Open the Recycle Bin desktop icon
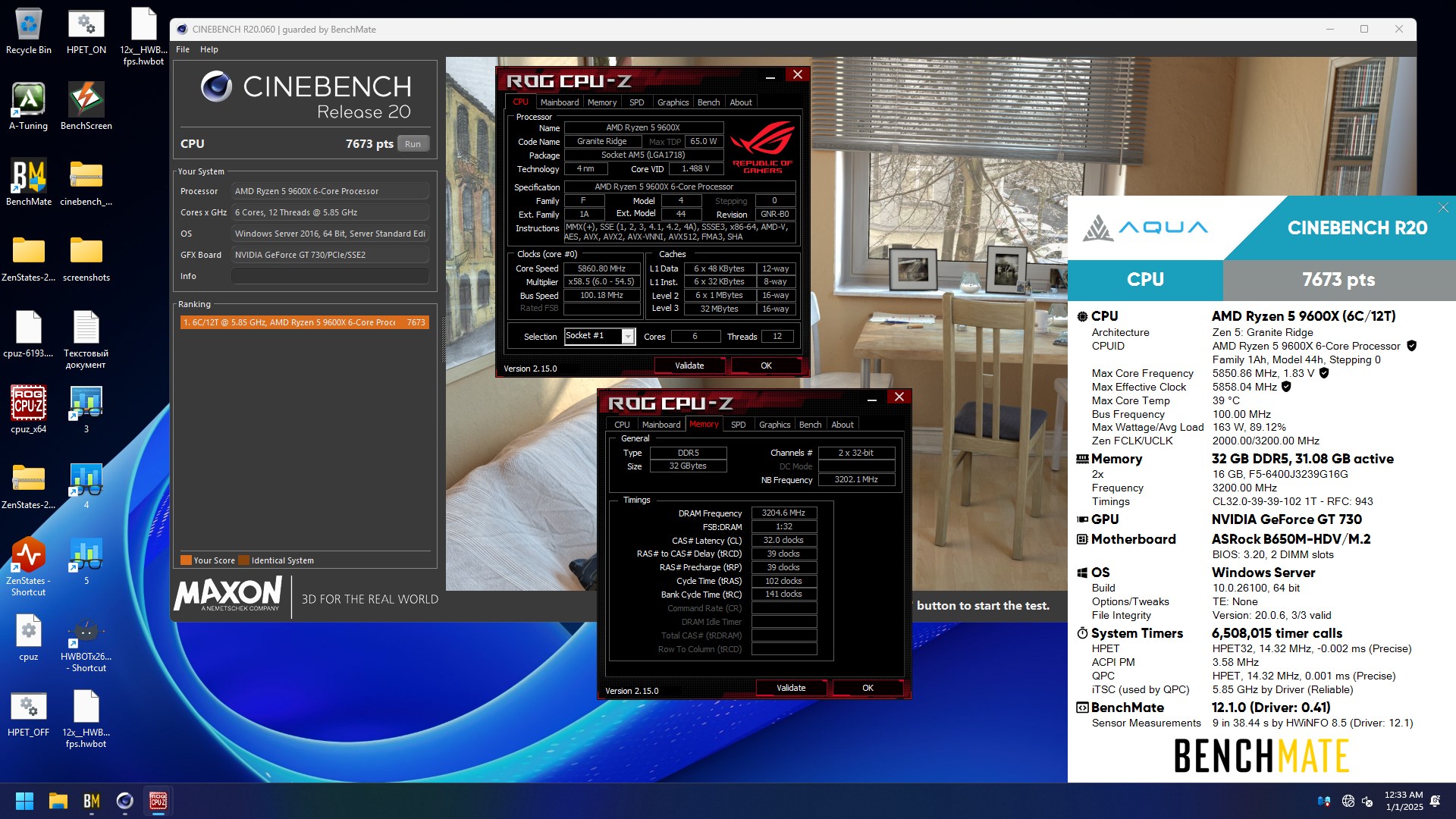 click(x=28, y=31)
